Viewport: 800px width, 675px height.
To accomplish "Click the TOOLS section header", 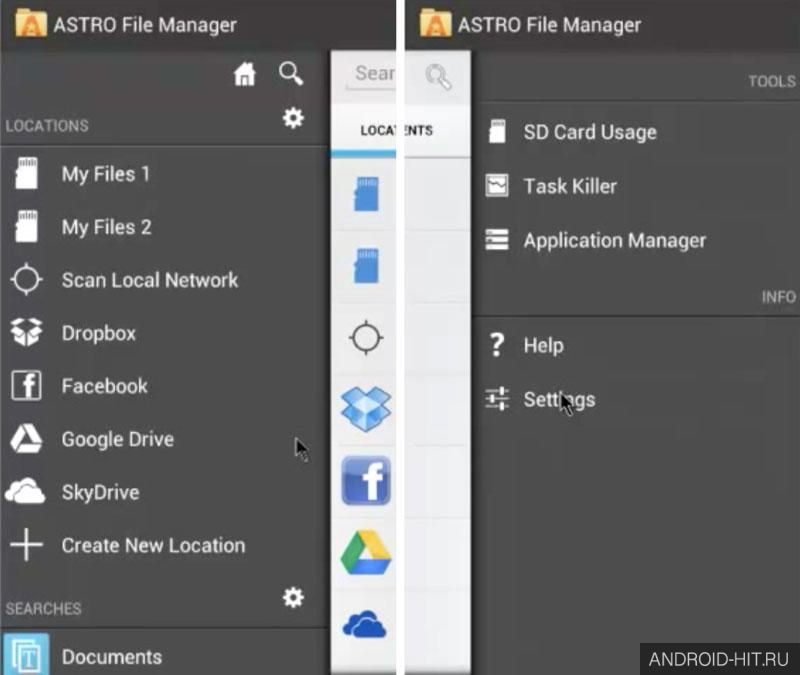I will [772, 81].
